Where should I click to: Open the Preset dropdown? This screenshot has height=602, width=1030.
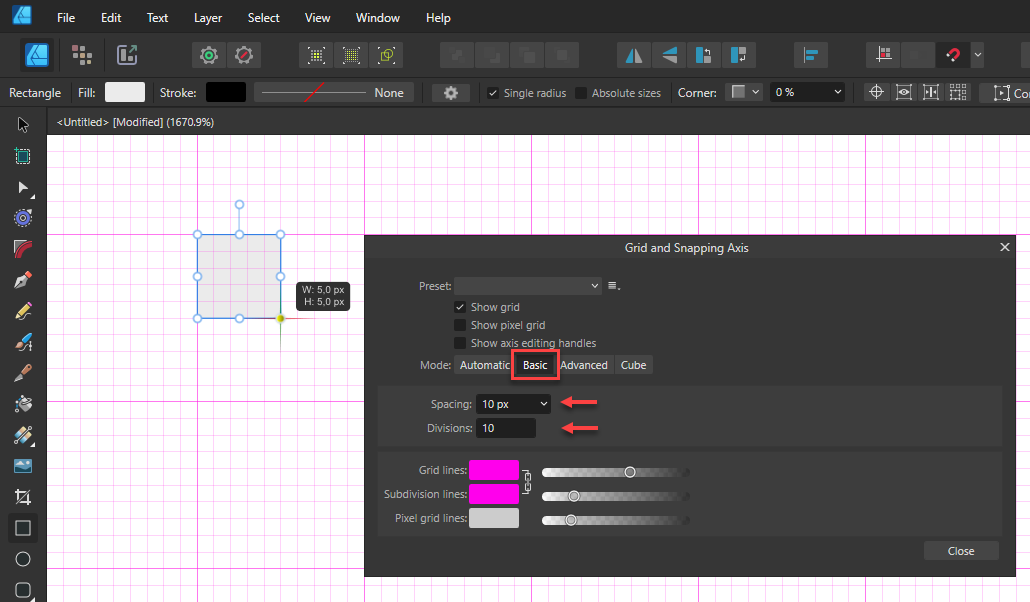coord(527,286)
